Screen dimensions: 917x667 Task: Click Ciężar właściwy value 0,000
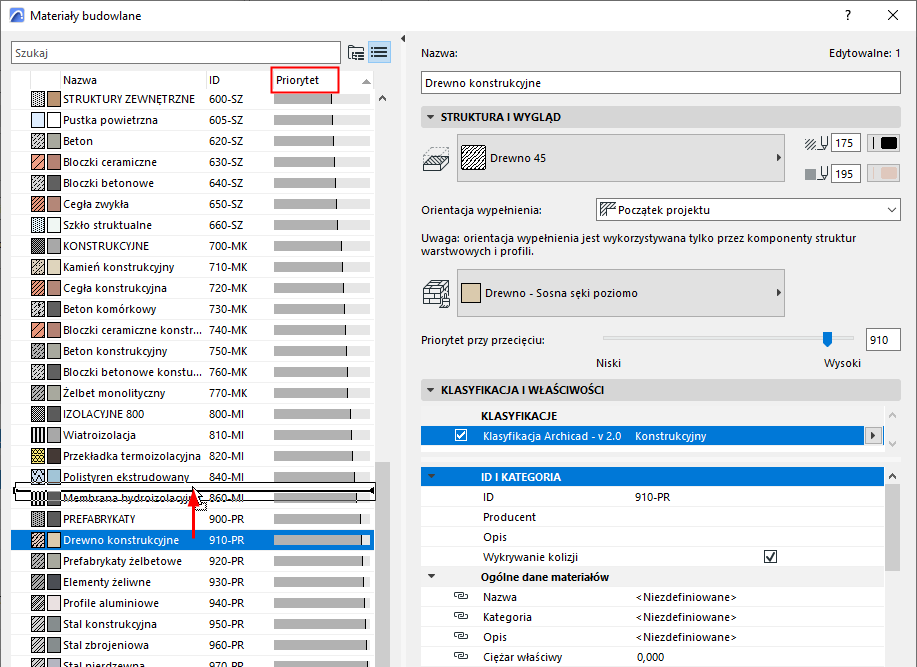pos(650,656)
